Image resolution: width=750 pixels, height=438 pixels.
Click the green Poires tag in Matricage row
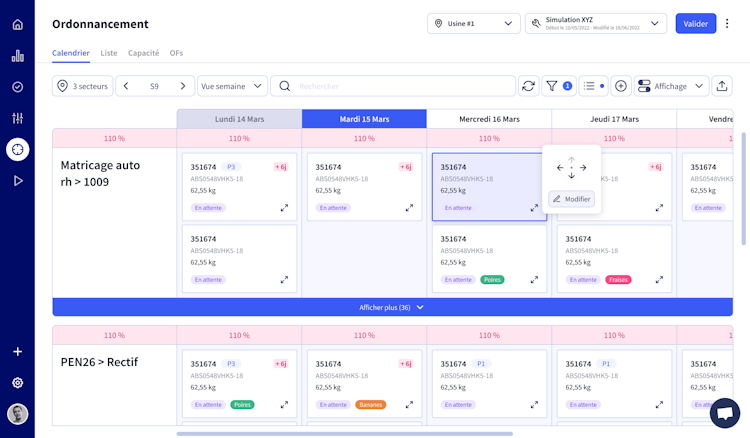click(x=492, y=280)
